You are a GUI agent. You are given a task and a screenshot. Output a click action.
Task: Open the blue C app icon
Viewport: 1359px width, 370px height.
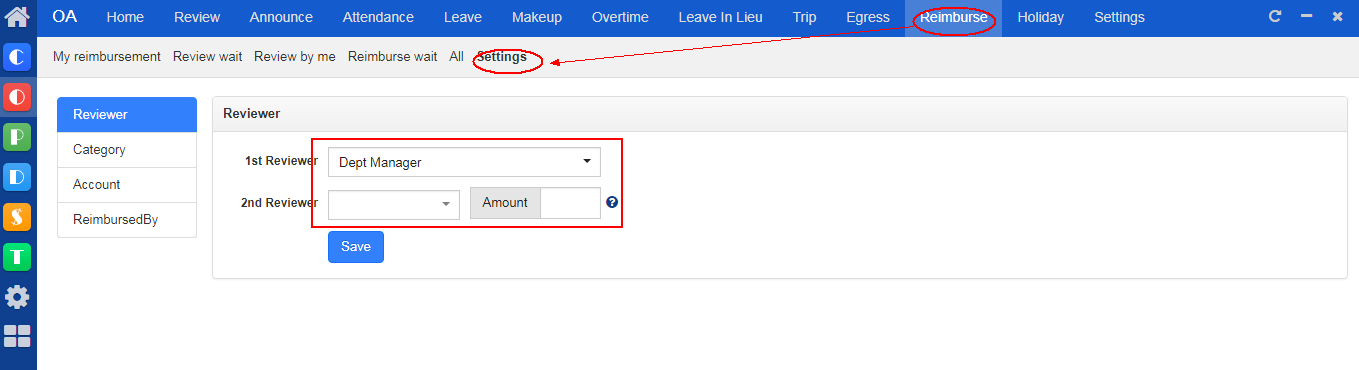pyautogui.click(x=17, y=57)
